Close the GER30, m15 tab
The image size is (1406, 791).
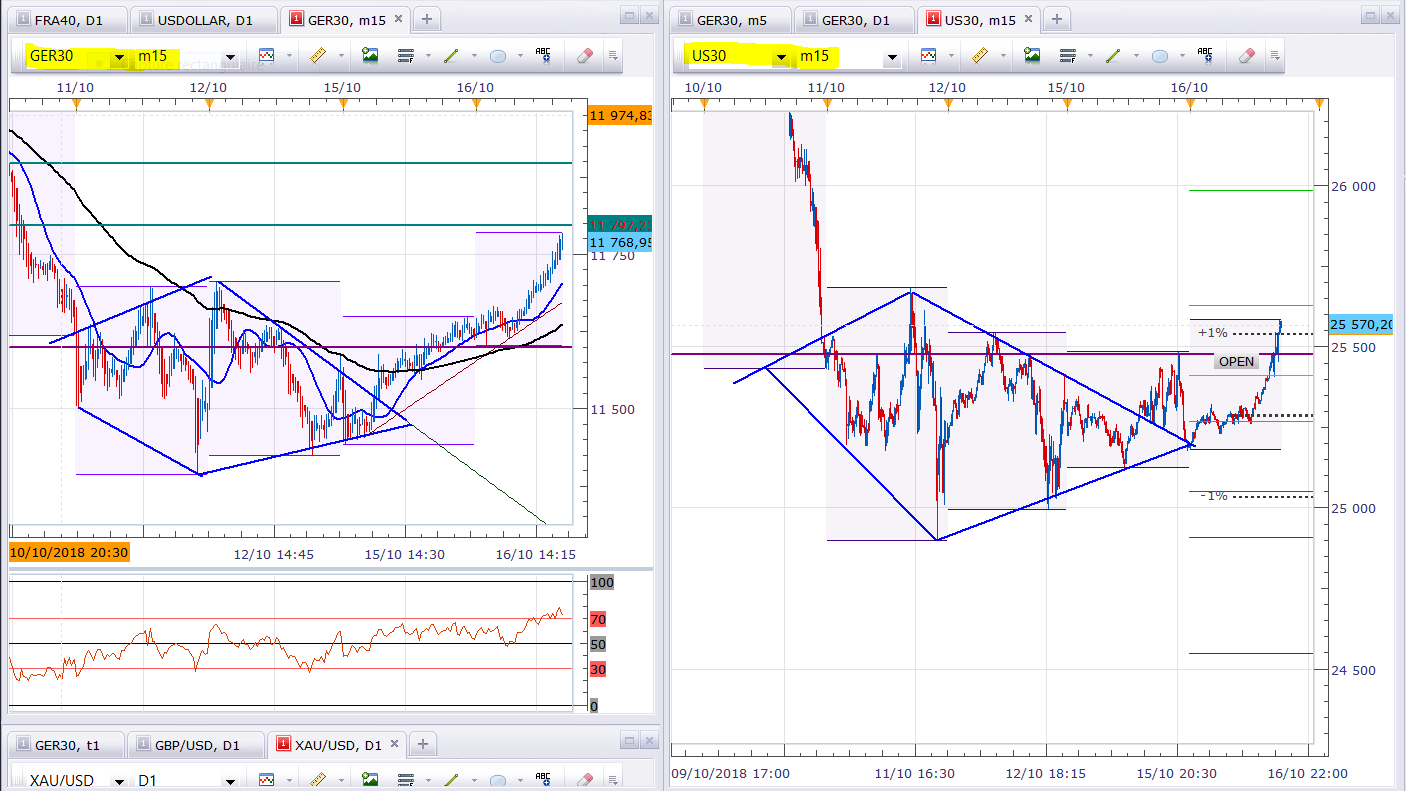click(x=398, y=19)
